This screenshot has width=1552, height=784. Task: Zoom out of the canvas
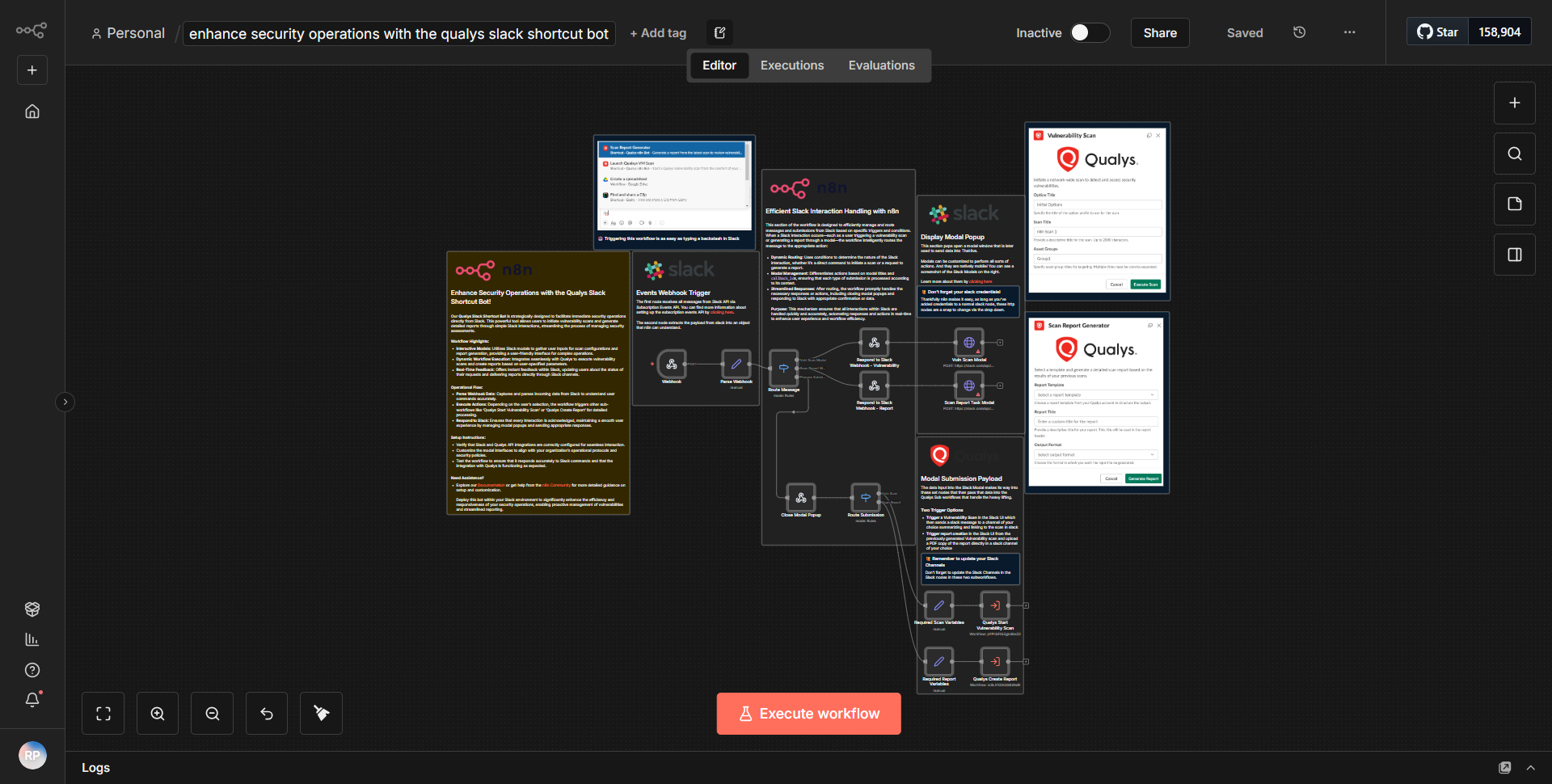pyautogui.click(x=212, y=713)
